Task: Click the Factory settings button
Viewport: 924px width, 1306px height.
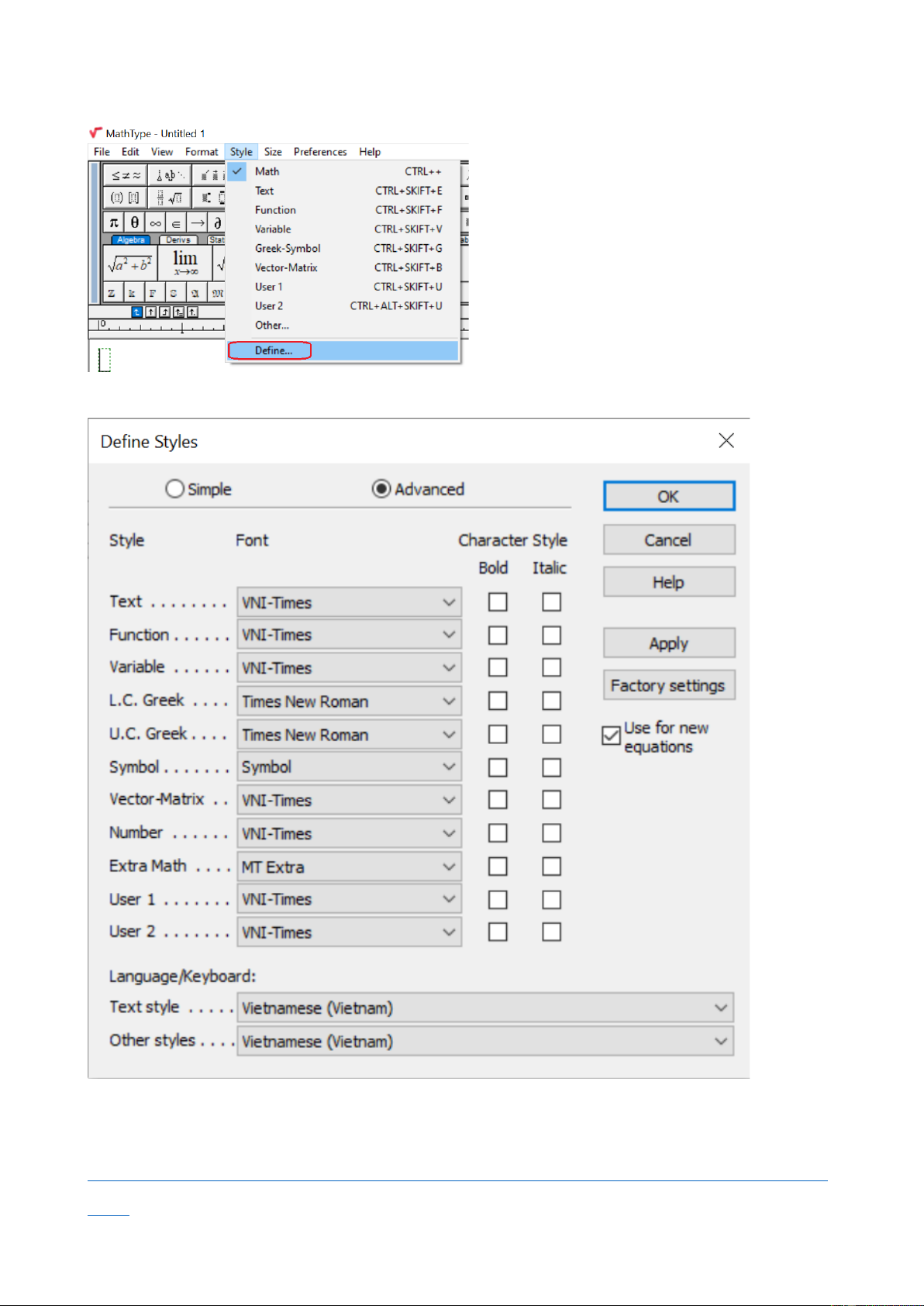Action: tap(668, 685)
